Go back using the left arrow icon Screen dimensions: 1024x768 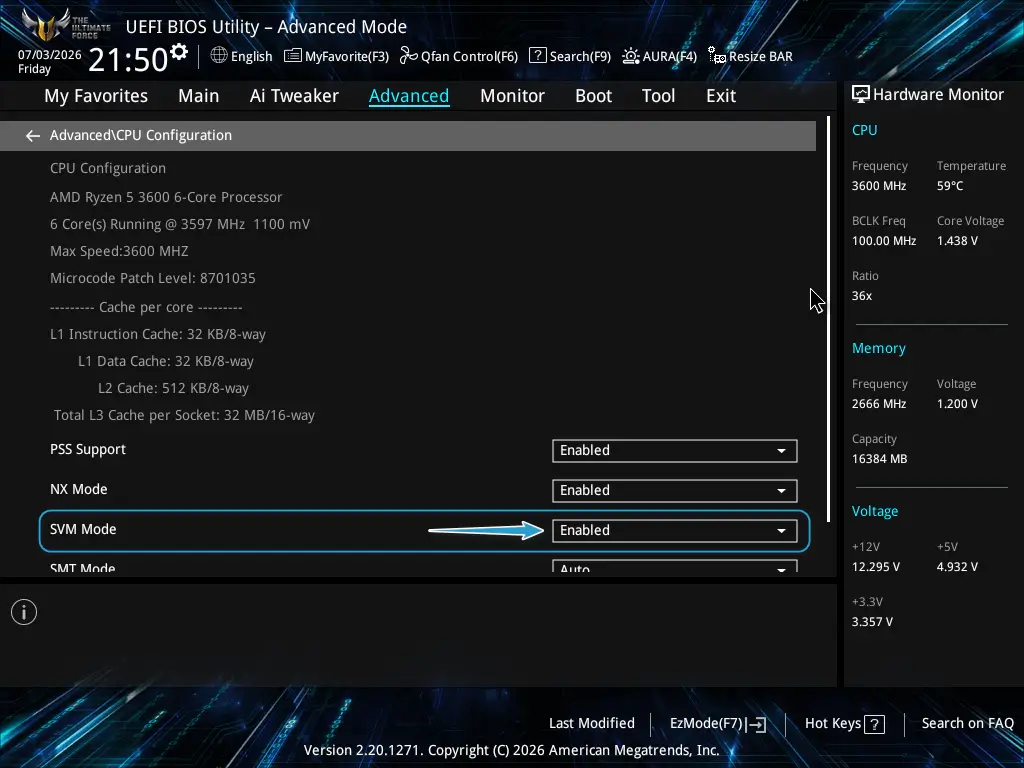33,136
